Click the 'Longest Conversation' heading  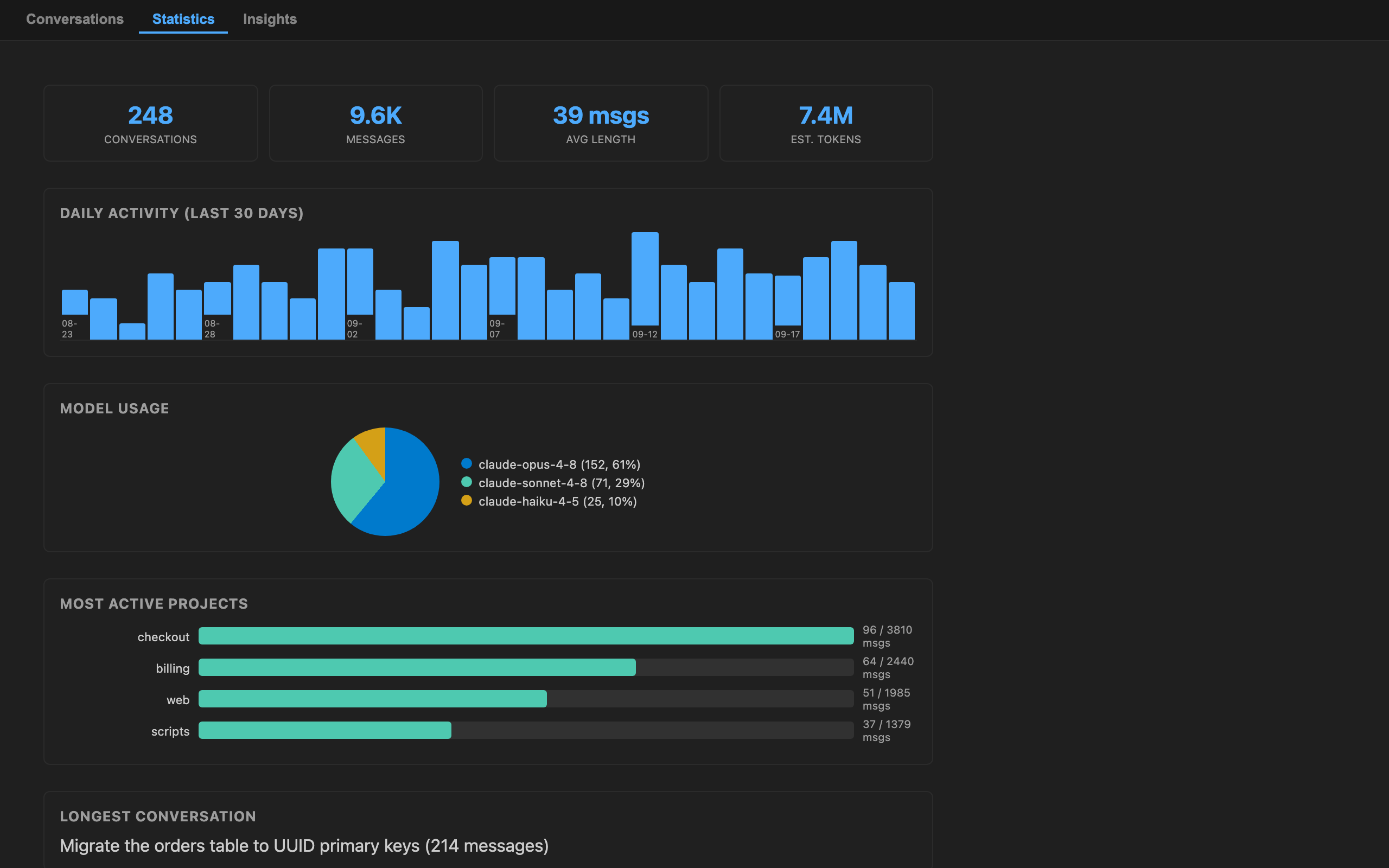pyautogui.click(x=158, y=816)
